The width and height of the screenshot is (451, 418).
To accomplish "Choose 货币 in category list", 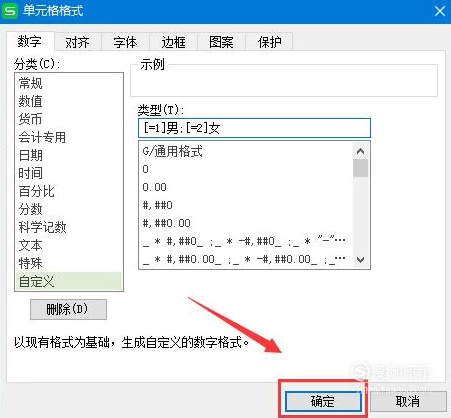I will (x=69, y=119).
